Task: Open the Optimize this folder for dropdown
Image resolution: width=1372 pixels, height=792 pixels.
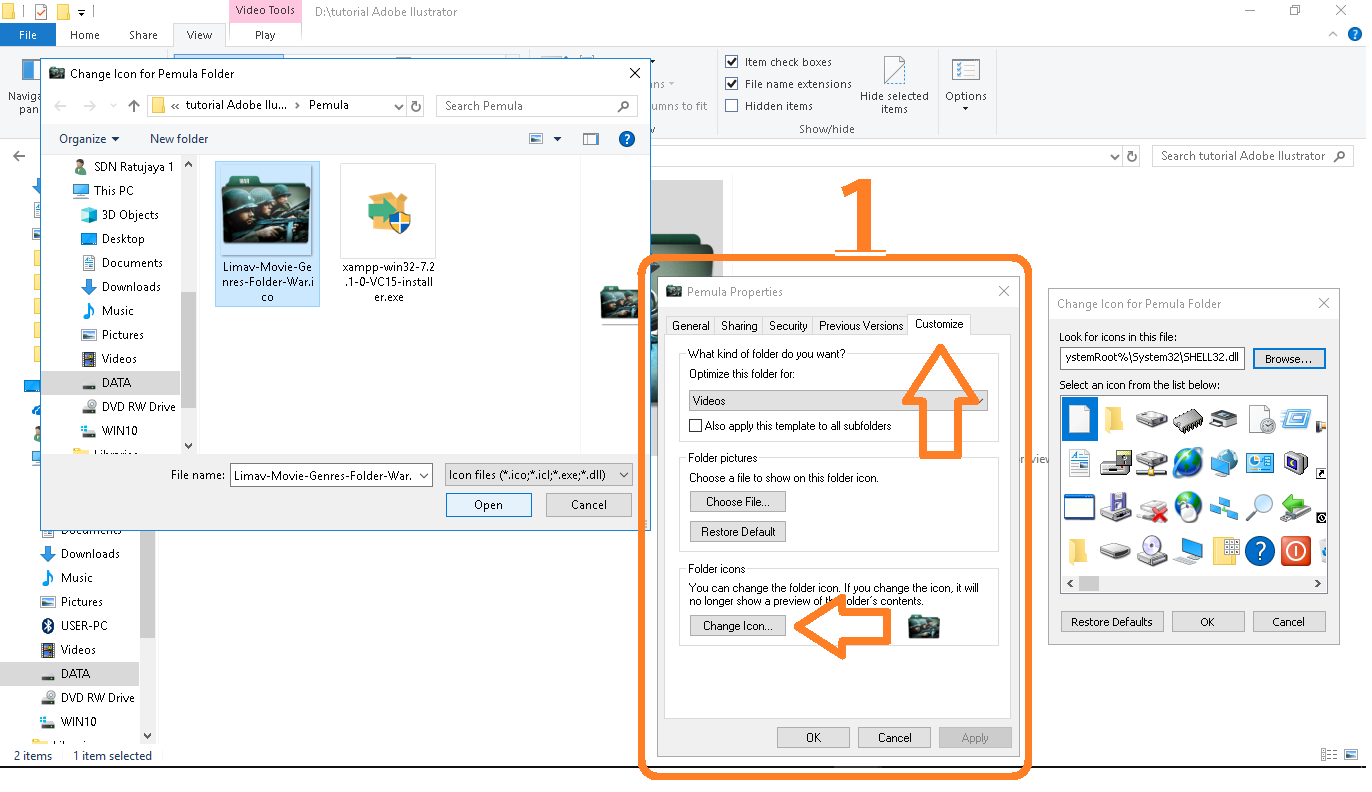Action: (838, 401)
